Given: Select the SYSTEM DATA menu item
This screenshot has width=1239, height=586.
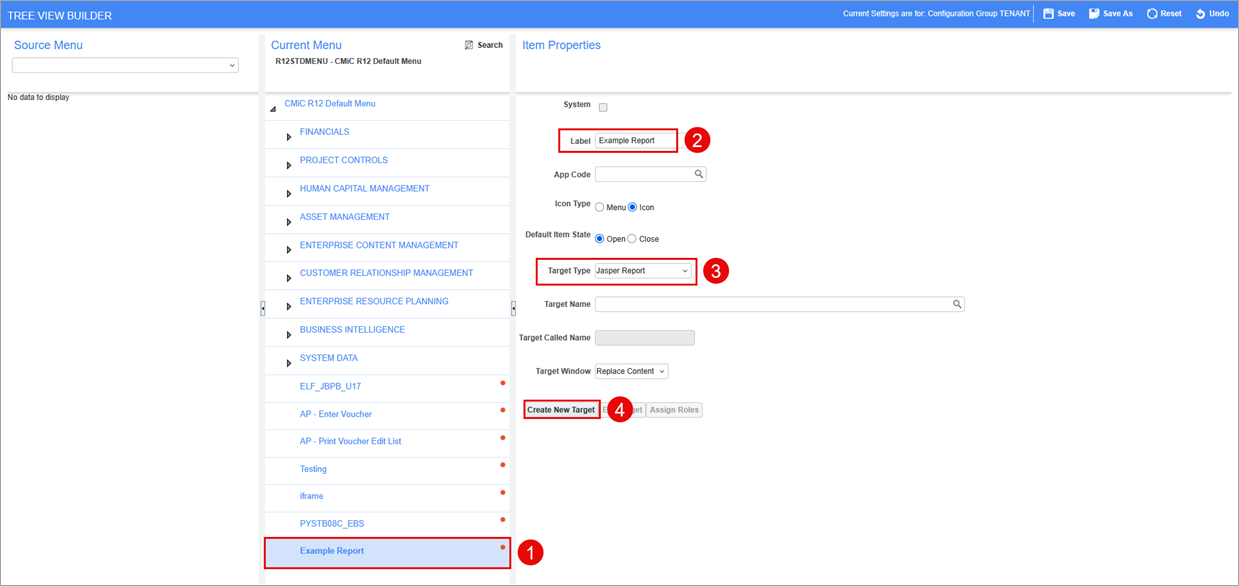Looking at the screenshot, I should [x=328, y=358].
